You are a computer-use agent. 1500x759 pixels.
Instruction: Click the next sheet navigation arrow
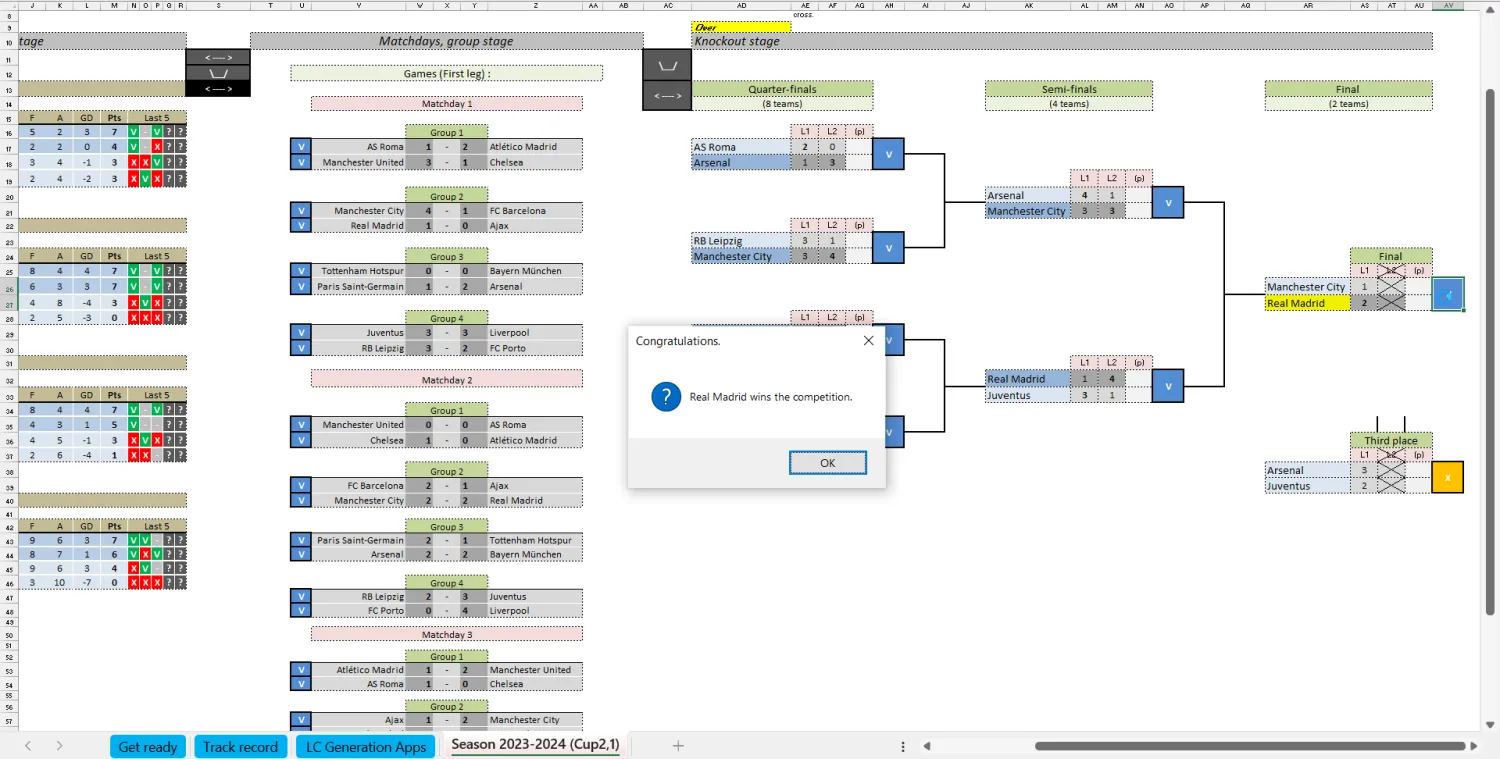60,746
